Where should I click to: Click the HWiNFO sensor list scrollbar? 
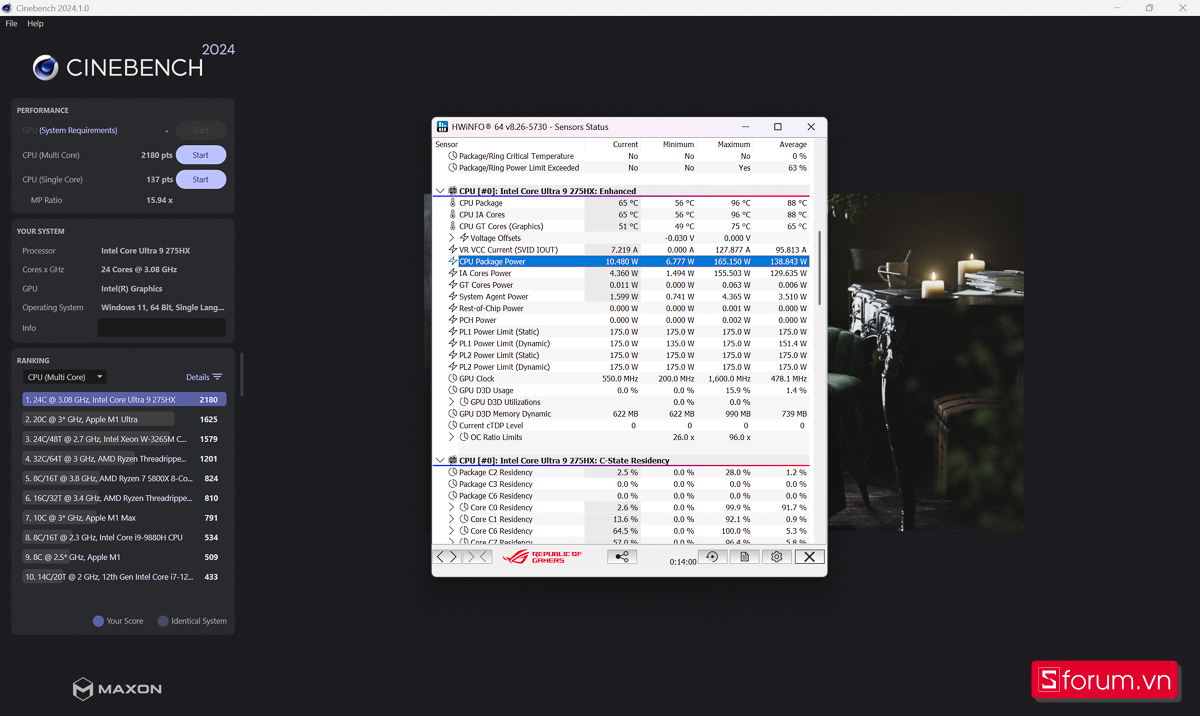[x=819, y=268]
